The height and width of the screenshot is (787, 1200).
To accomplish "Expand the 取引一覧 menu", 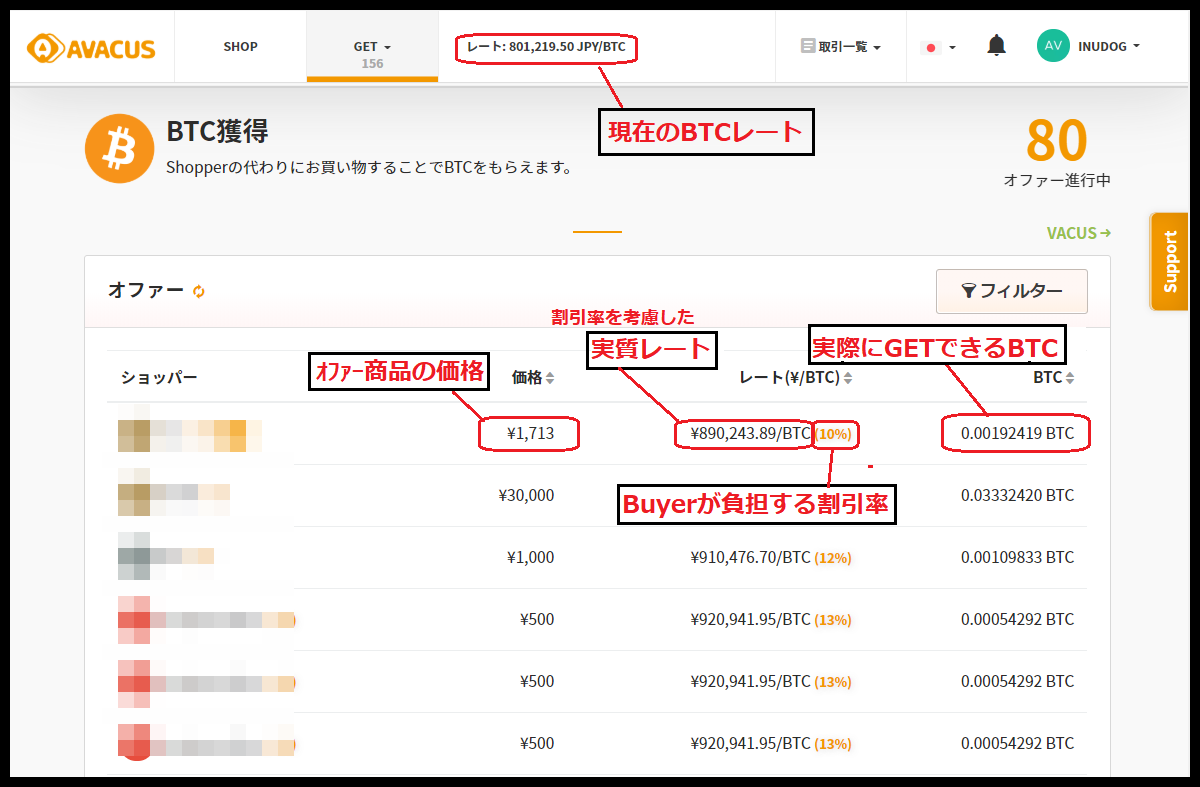I will (x=841, y=47).
